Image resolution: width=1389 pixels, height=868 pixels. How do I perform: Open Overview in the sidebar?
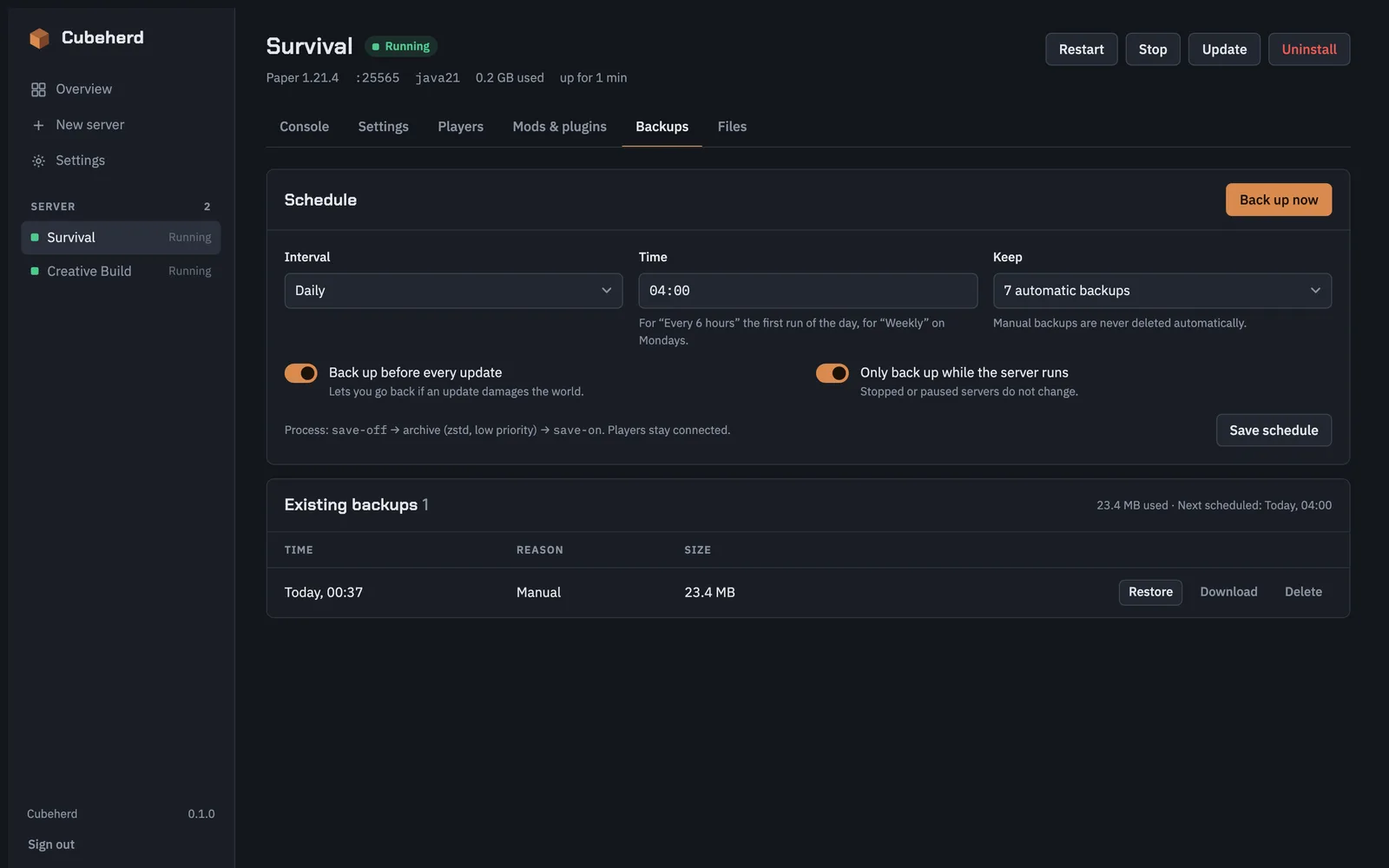point(121,89)
